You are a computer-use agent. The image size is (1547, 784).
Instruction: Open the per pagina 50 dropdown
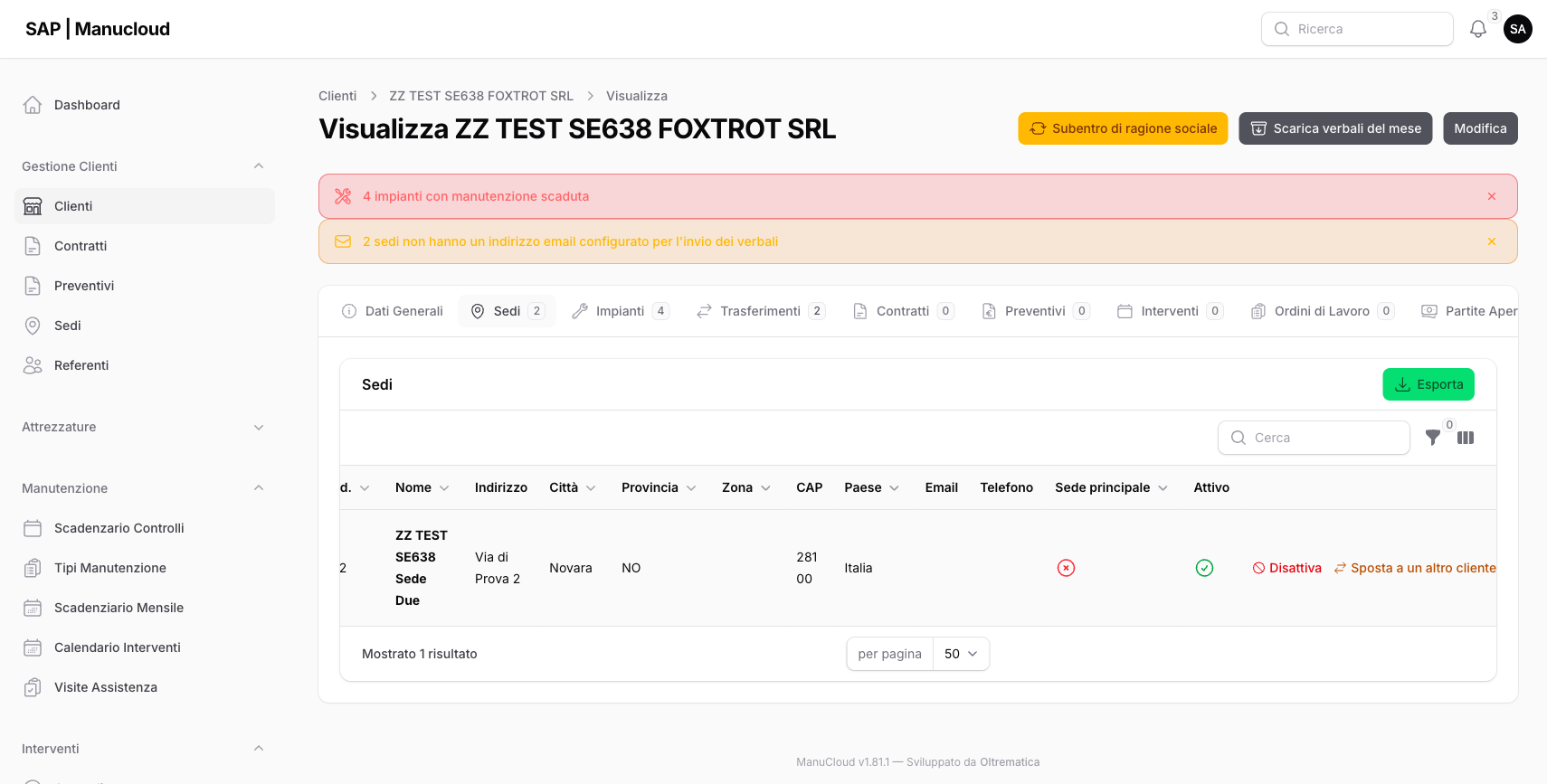(961, 654)
